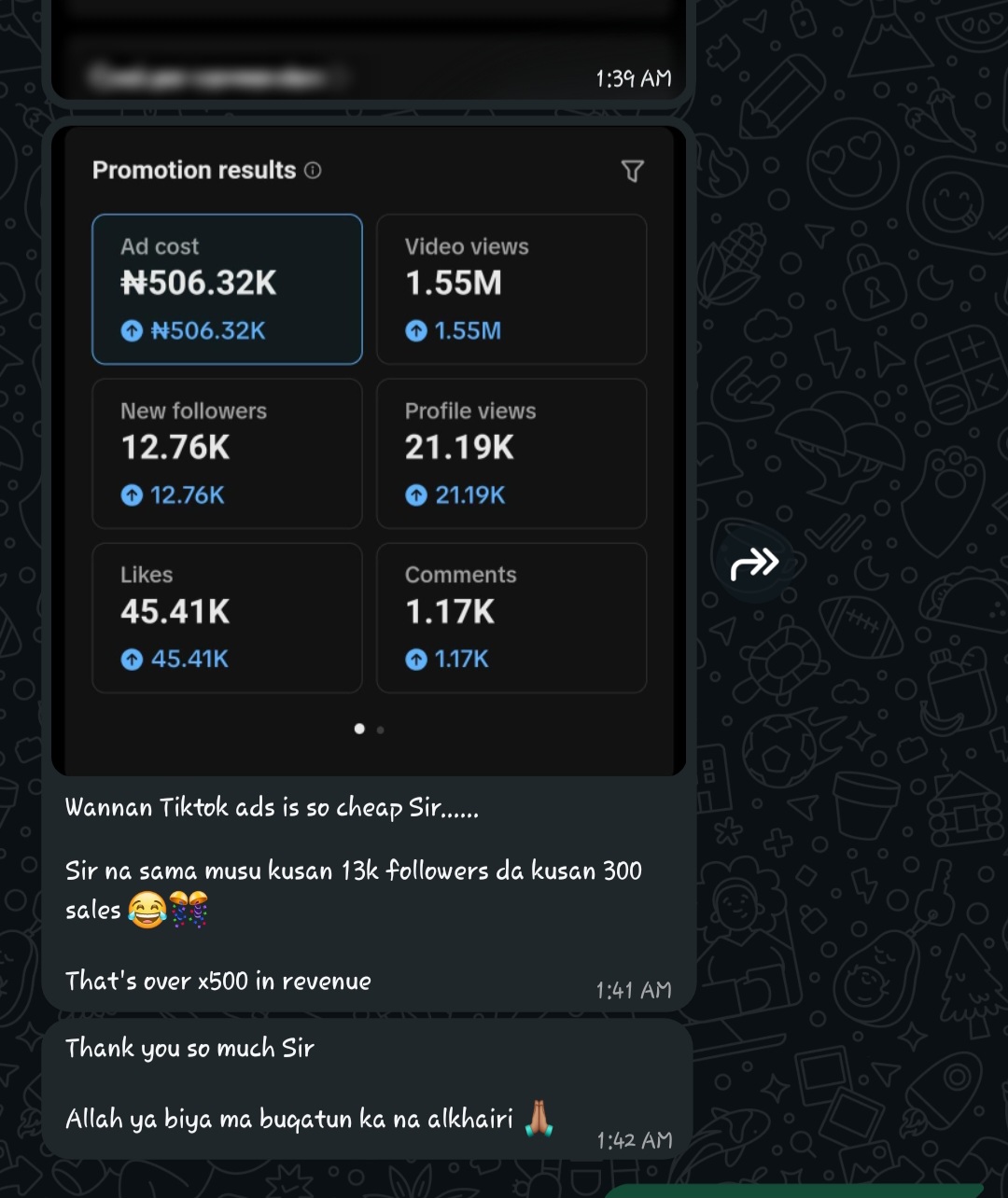1008x1198 pixels.
Task: Open the Comments metric card
Action: click(511, 618)
